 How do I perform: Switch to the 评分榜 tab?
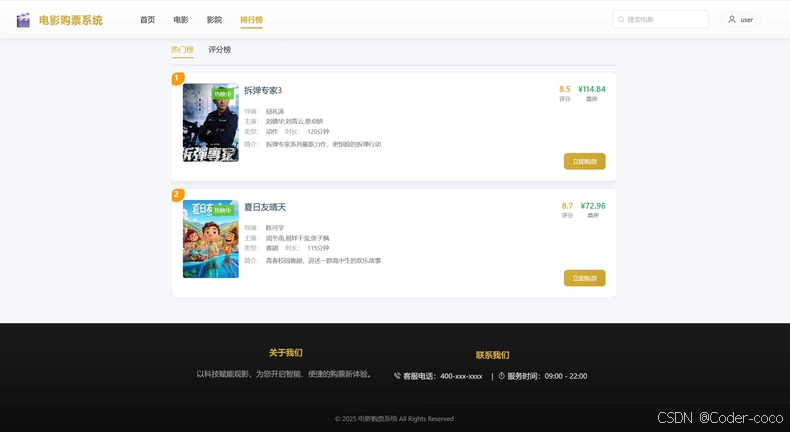220,49
